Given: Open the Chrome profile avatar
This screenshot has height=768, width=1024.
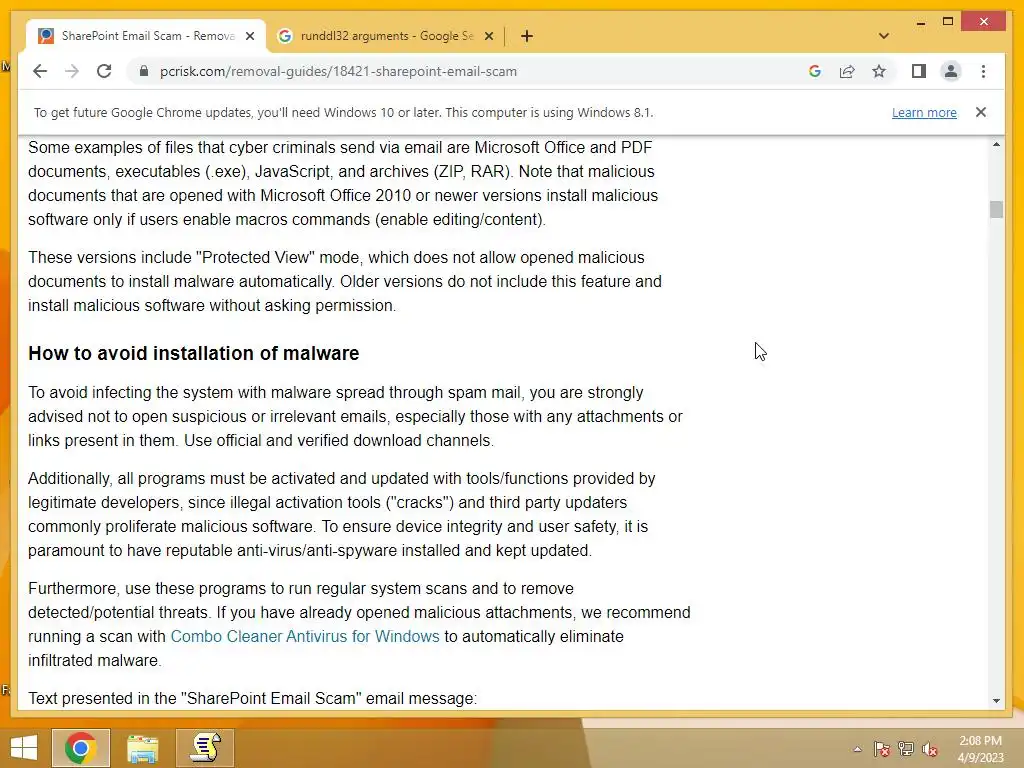Looking at the screenshot, I should pos(951,71).
